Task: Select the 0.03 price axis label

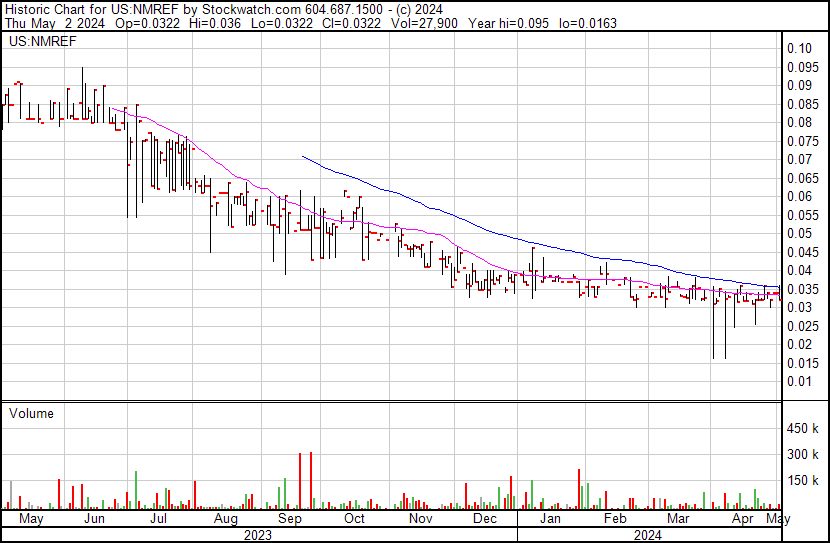Action: click(799, 307)
